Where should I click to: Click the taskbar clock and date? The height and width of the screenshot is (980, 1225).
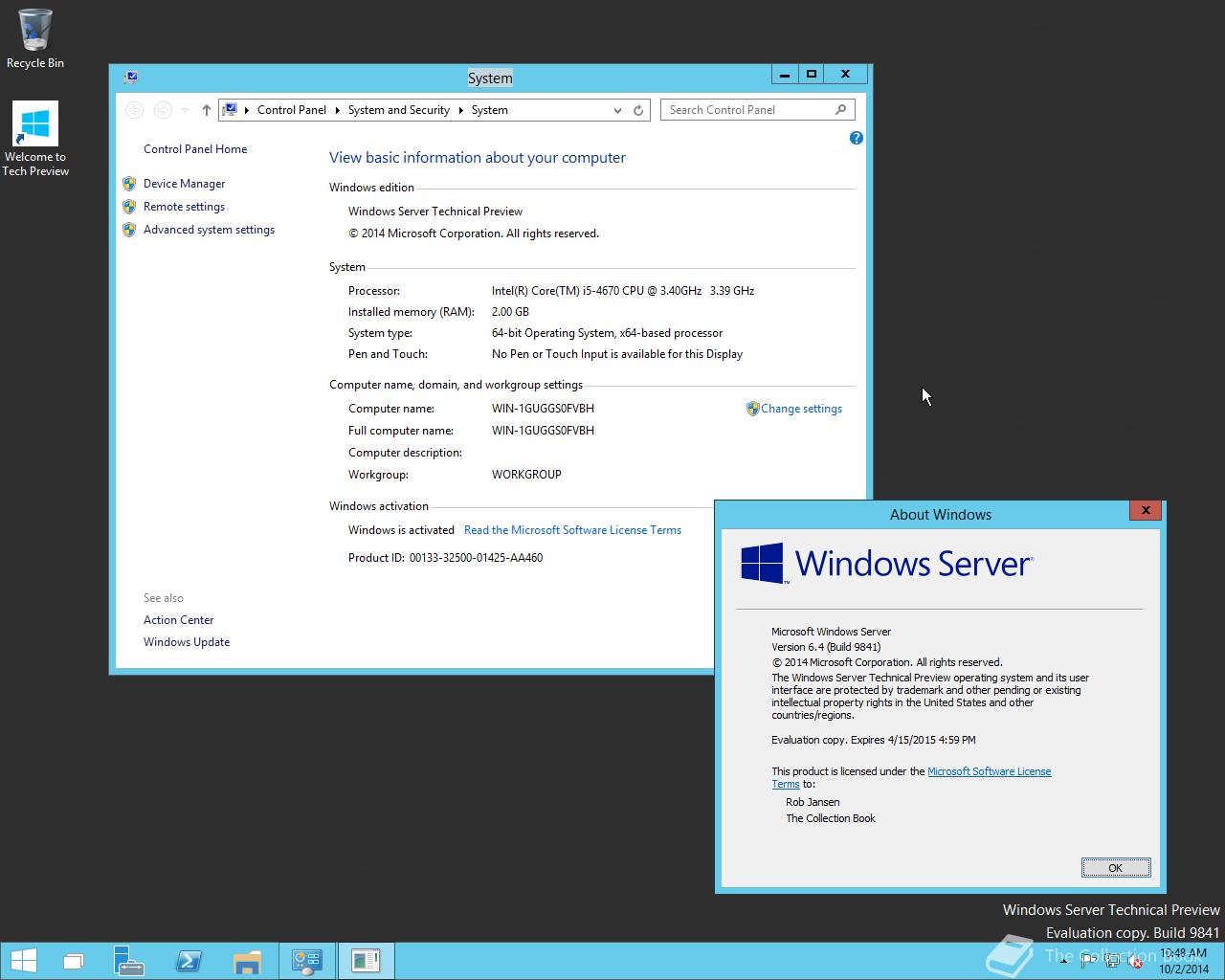pos(1183,961)
